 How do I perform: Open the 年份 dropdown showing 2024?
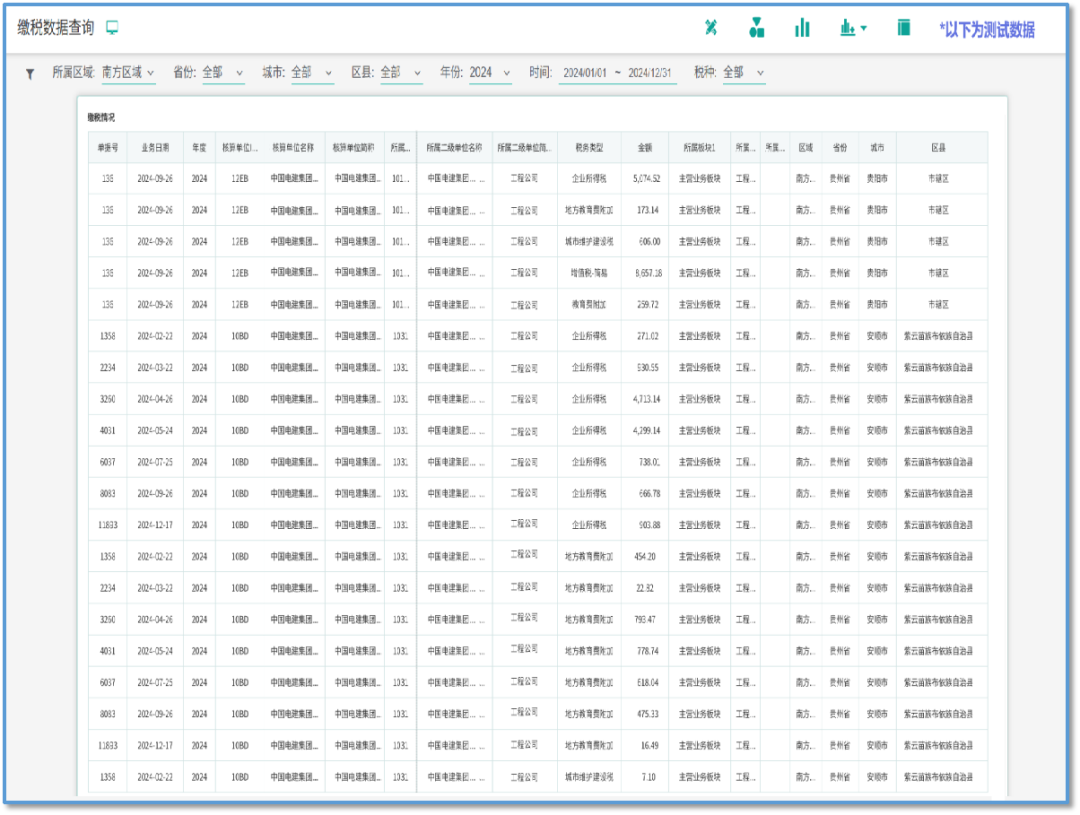(x=490, y=72)
